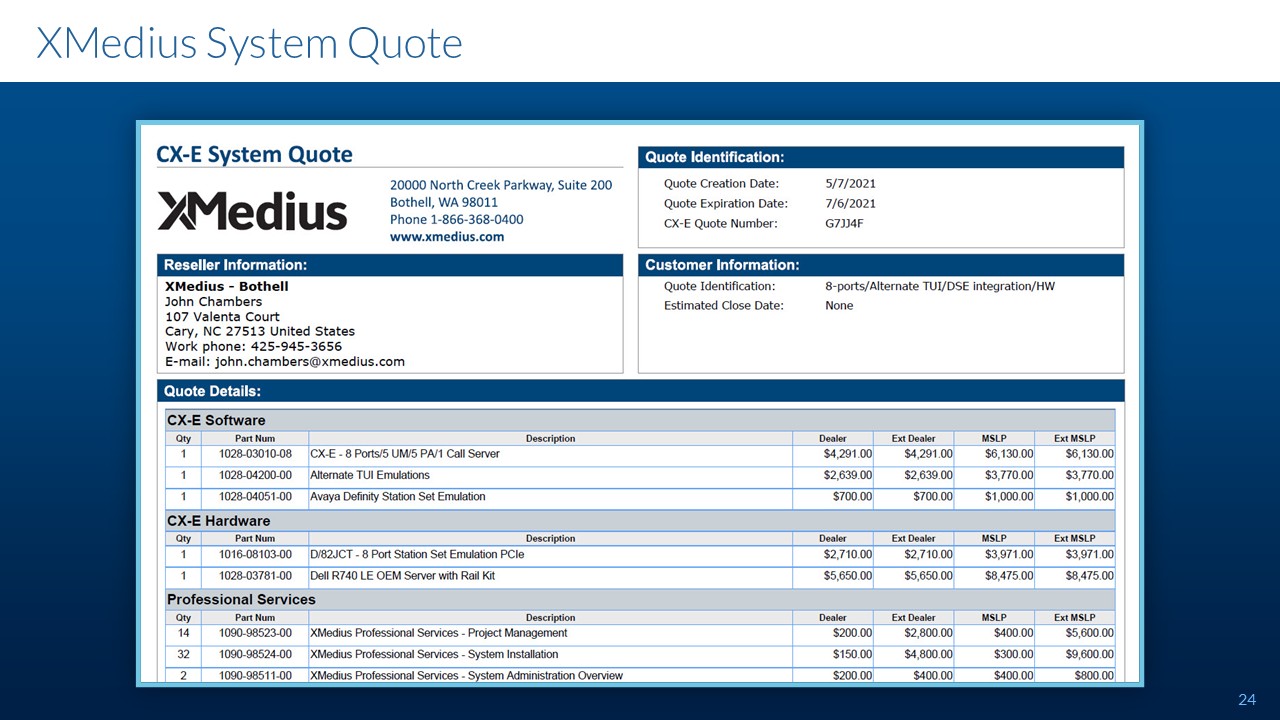Open the www.xmedius.com website link
This screenshot has height=720, width=1280.
click(447, 237)
